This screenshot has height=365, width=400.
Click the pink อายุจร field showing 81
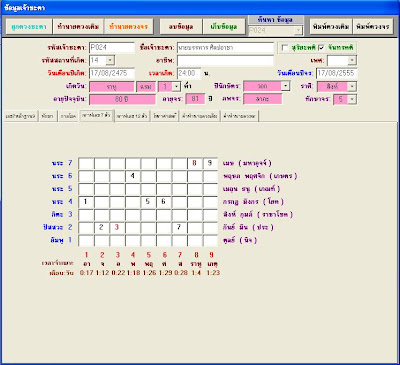[195, 99]
